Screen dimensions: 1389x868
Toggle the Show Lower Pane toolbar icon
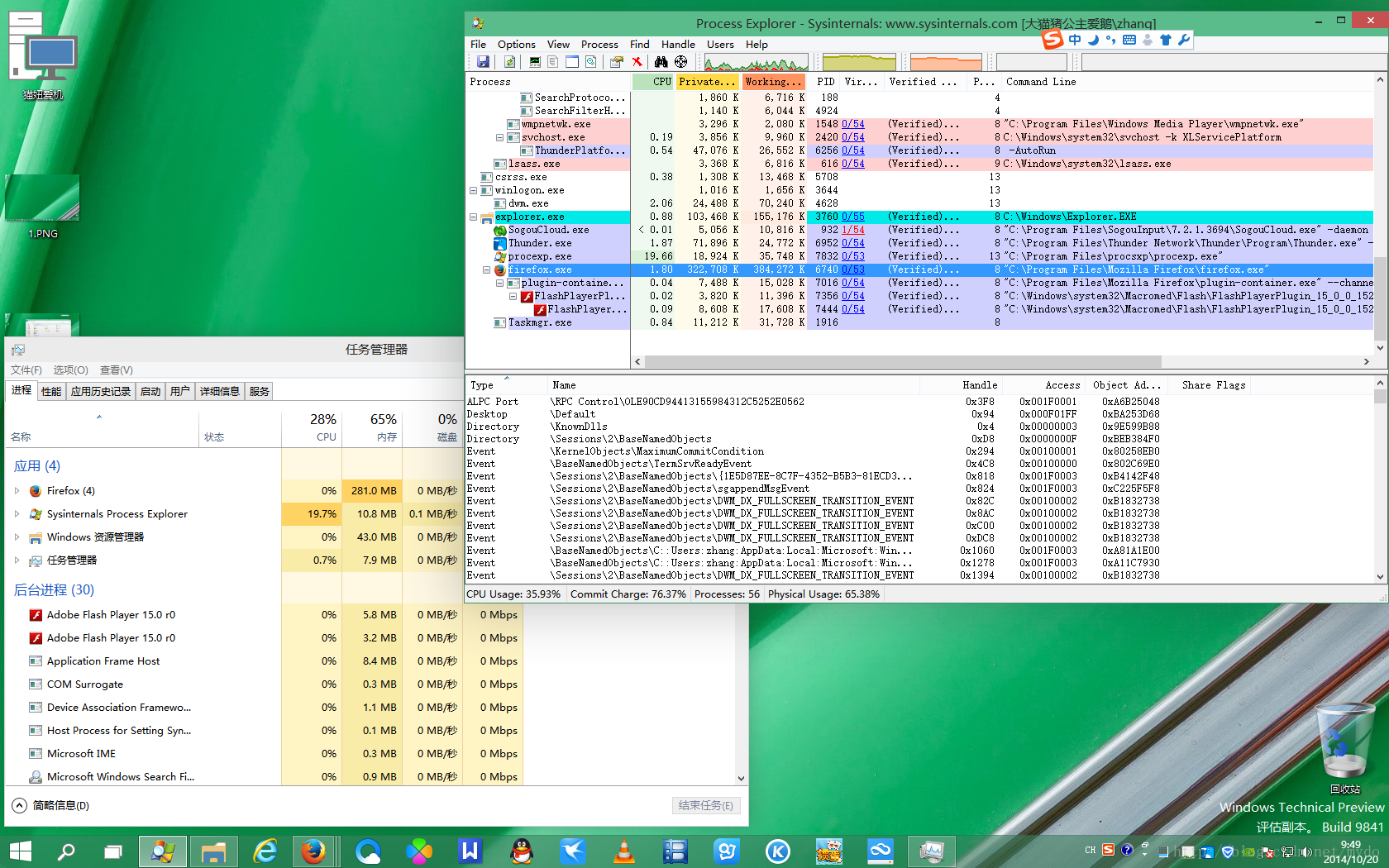tap(572, 62)
